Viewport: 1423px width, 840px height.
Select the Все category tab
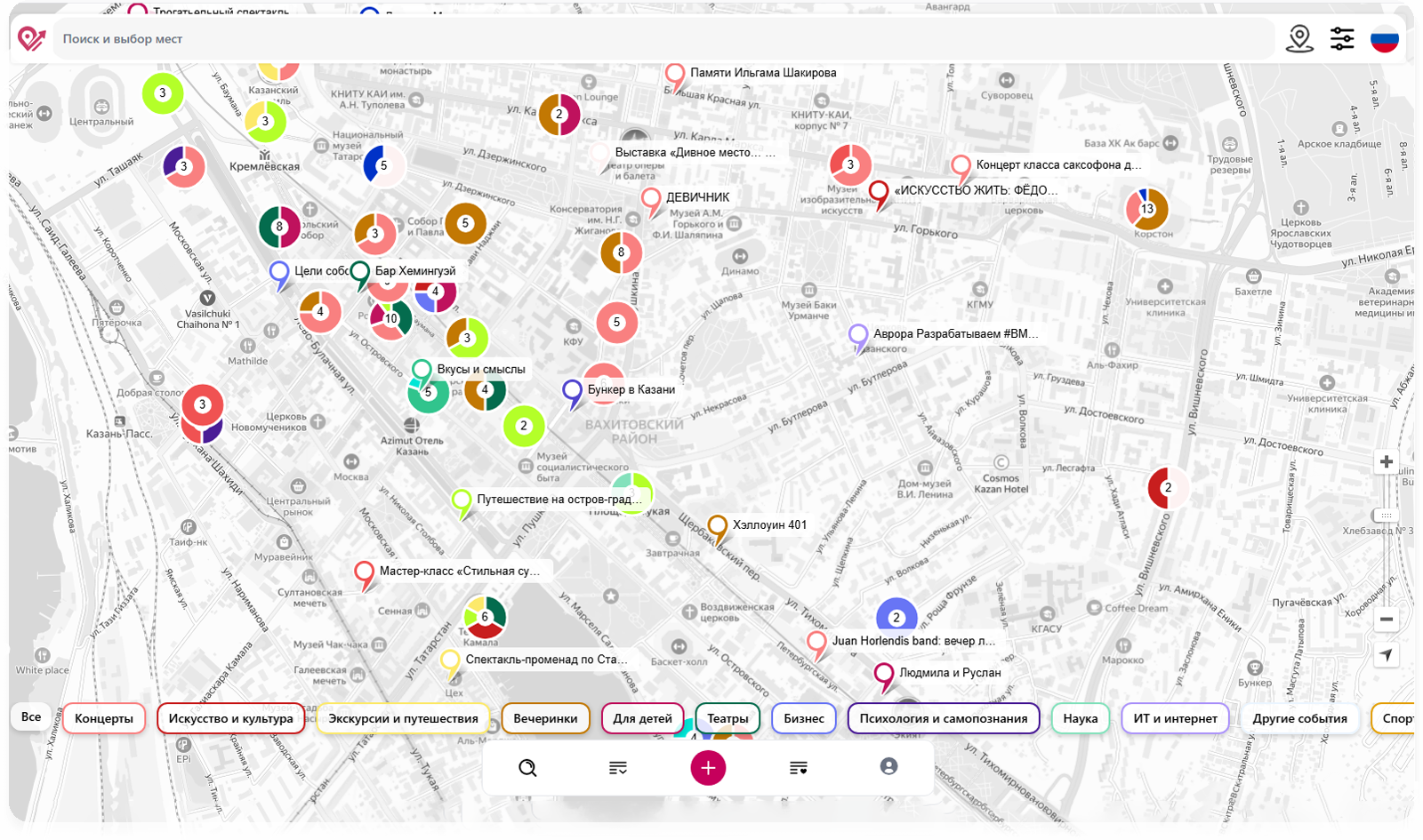coord(31,716)
